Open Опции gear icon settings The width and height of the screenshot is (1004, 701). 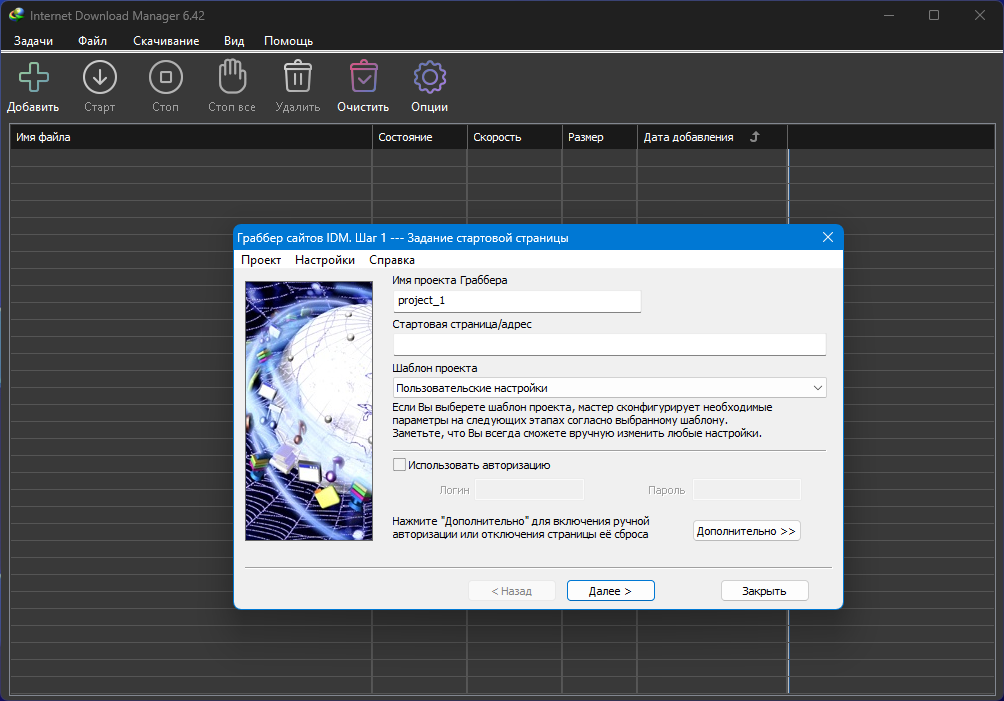(429, 78)
